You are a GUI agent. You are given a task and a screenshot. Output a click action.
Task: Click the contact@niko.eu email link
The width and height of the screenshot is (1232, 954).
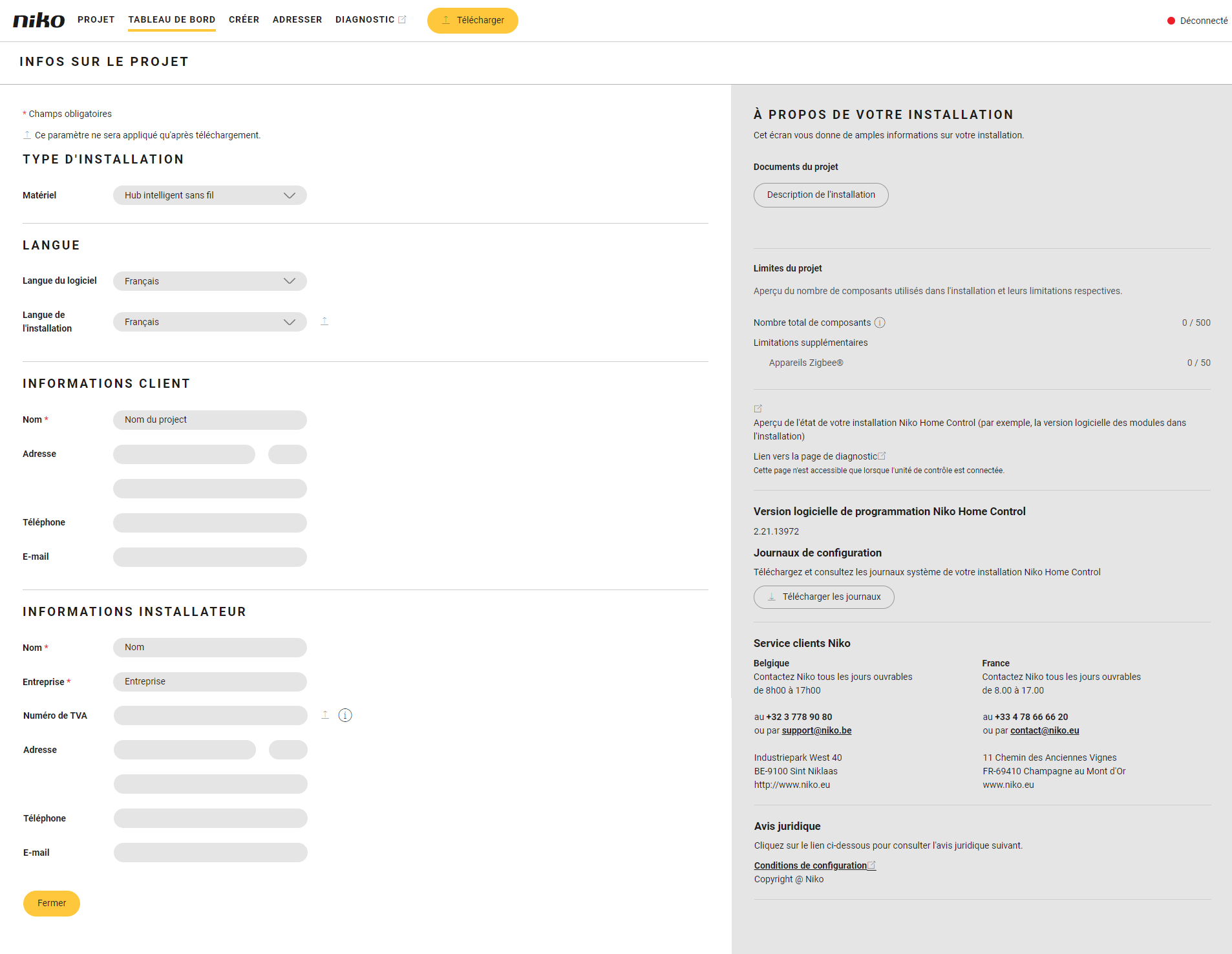(1045, 730)
